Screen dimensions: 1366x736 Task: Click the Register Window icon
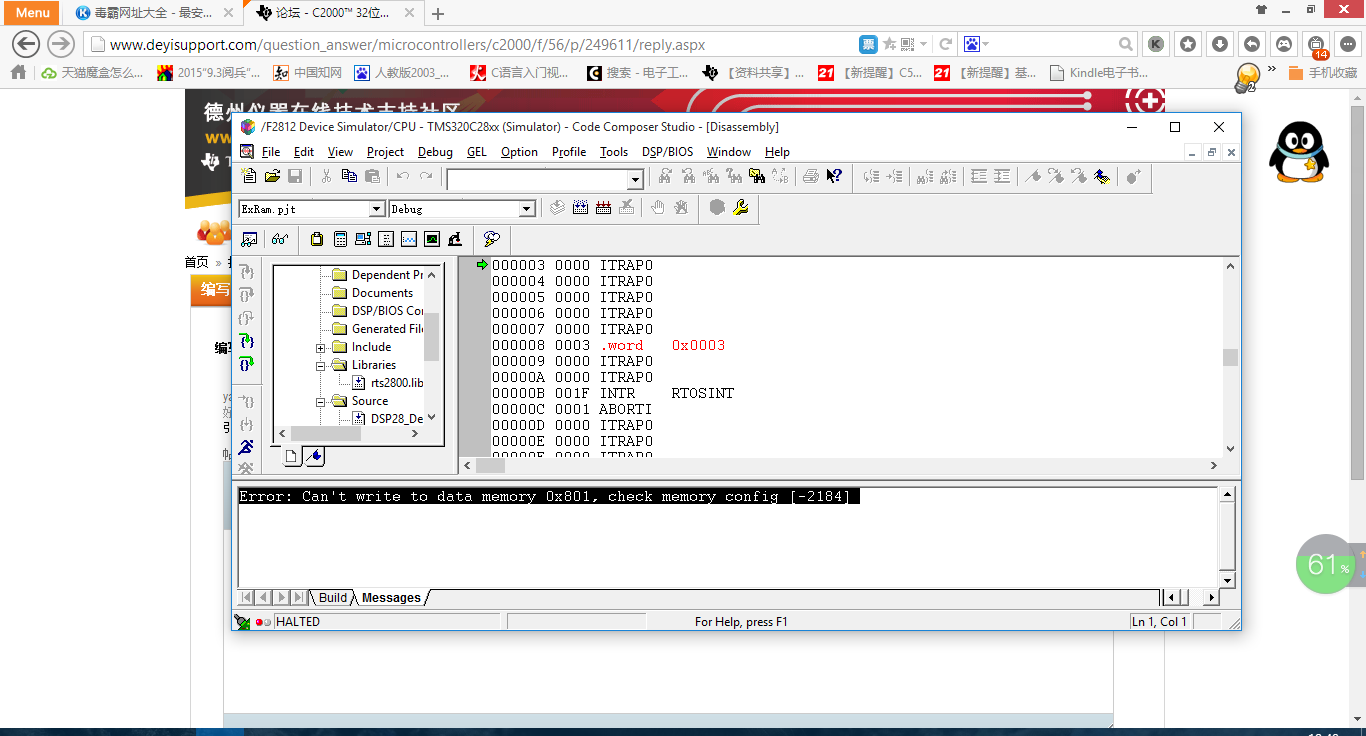tap(363, 239)
